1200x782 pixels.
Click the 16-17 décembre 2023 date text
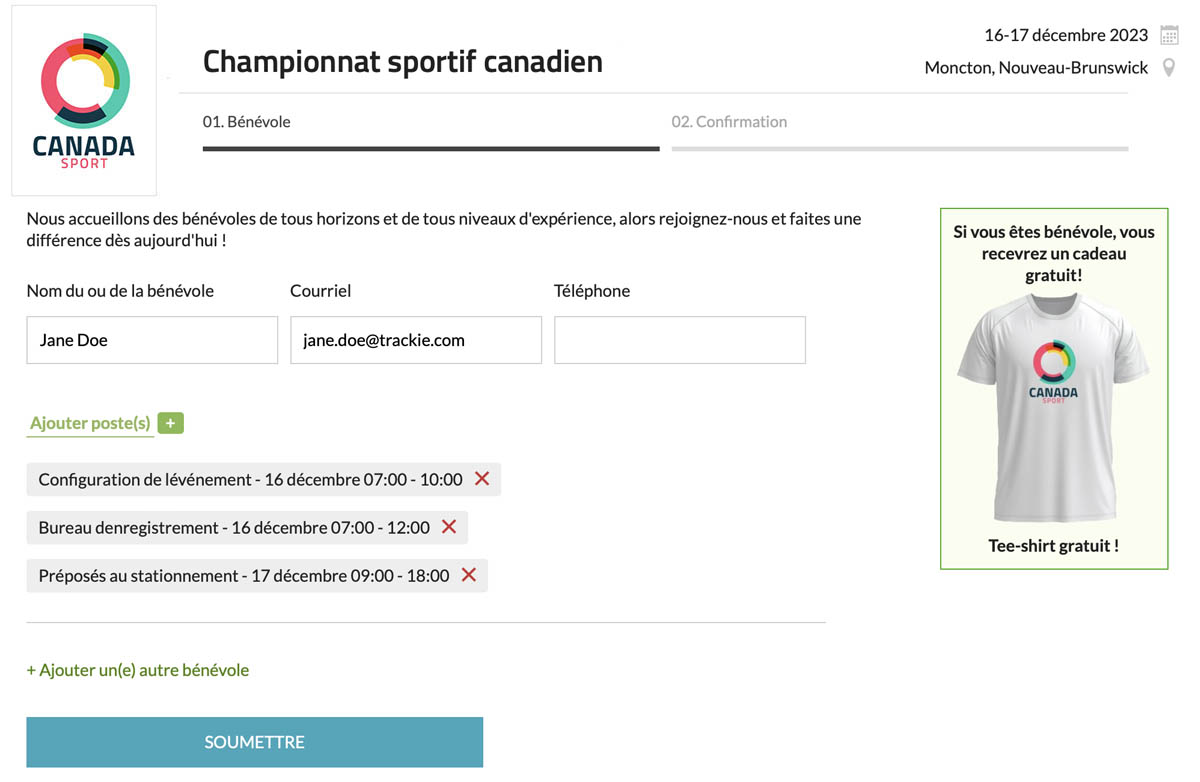click(x=1066, y=35)
